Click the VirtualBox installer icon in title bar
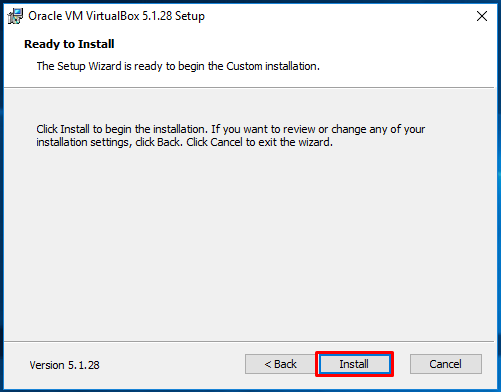501x392 pixels. [15, 16]
